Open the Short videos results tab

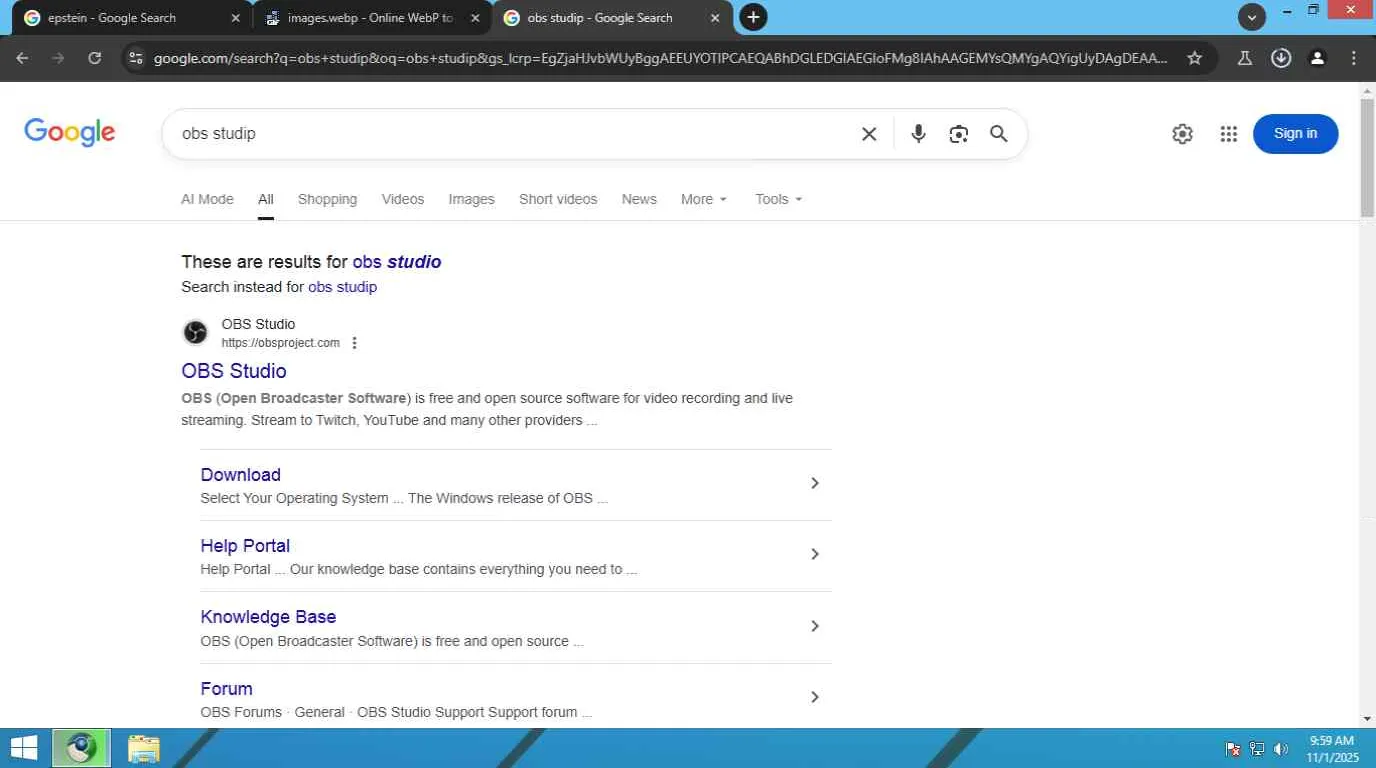point(558,199)
